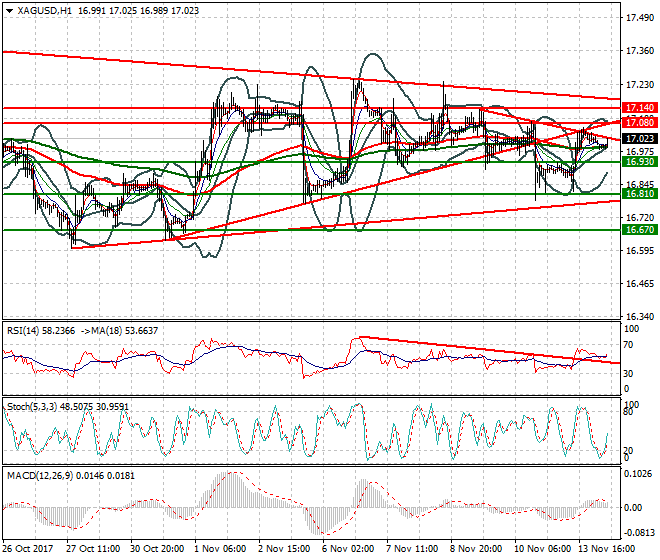Screen dimensions: 660x560
Task: Select the RSI scale level 70
Action: point(628,345)
